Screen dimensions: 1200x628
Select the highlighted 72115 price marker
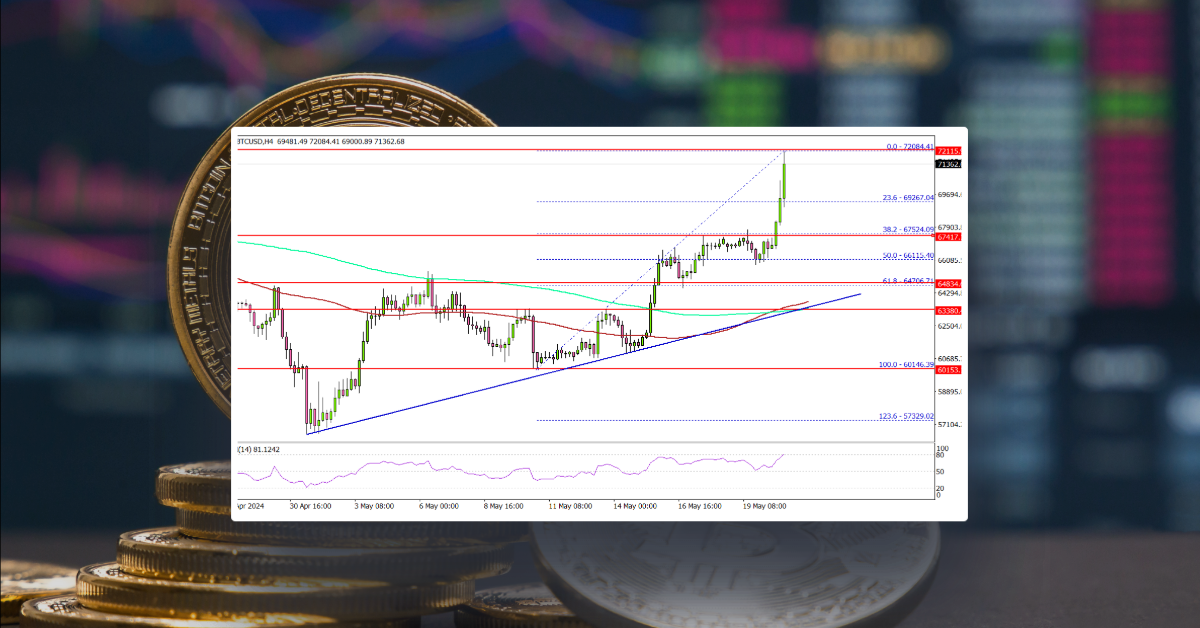click(x=946, y=149)
